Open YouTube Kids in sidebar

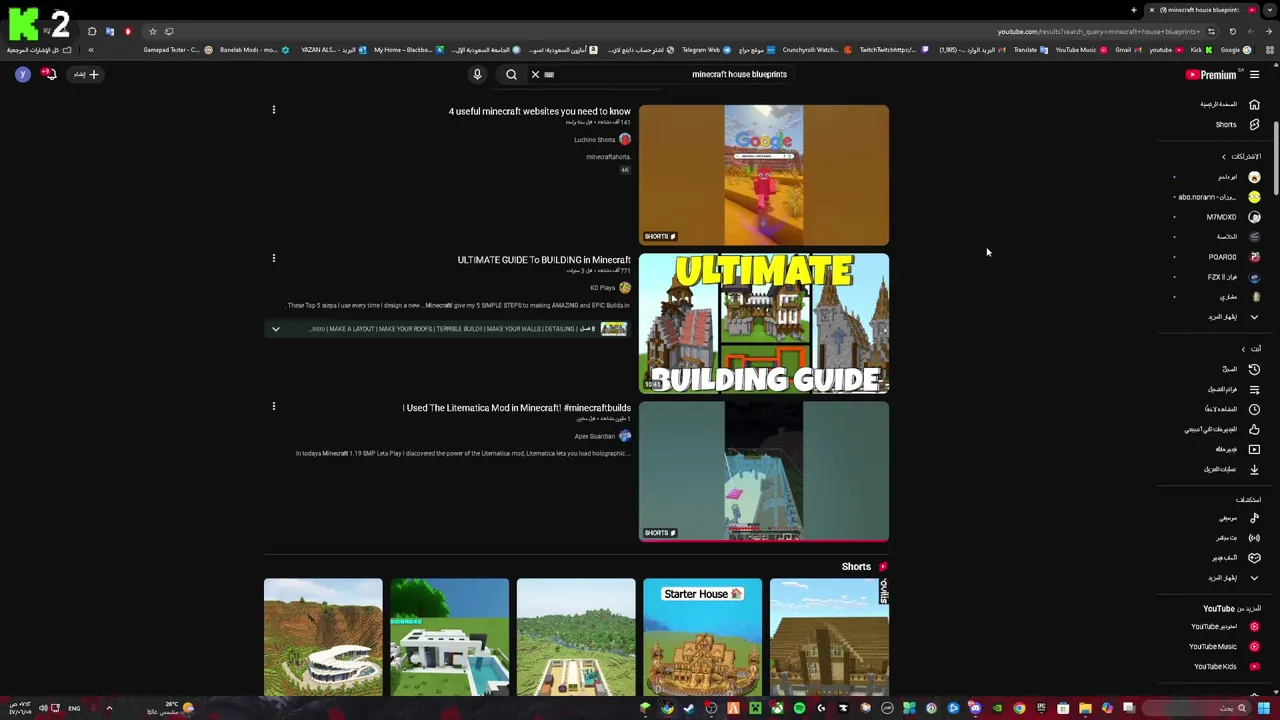[x=1225, y=666]
